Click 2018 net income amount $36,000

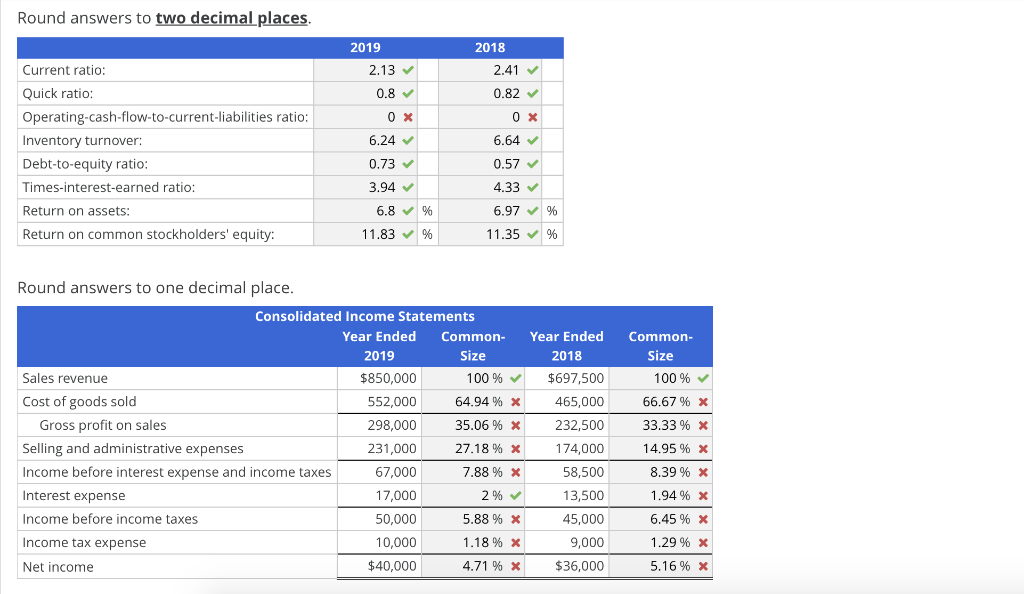579,566
